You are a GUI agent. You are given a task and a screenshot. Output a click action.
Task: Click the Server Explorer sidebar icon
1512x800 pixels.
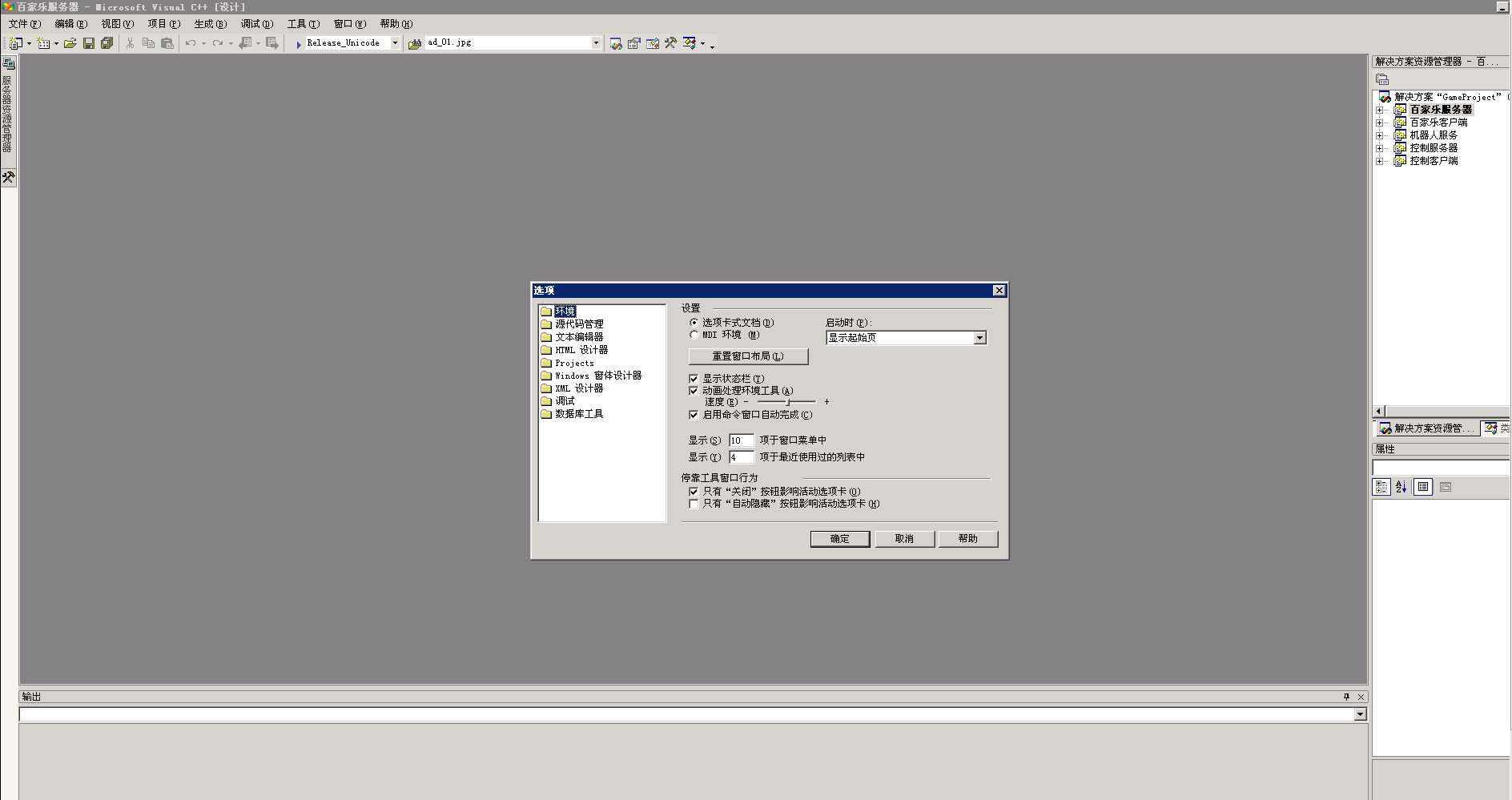point(9,64)
